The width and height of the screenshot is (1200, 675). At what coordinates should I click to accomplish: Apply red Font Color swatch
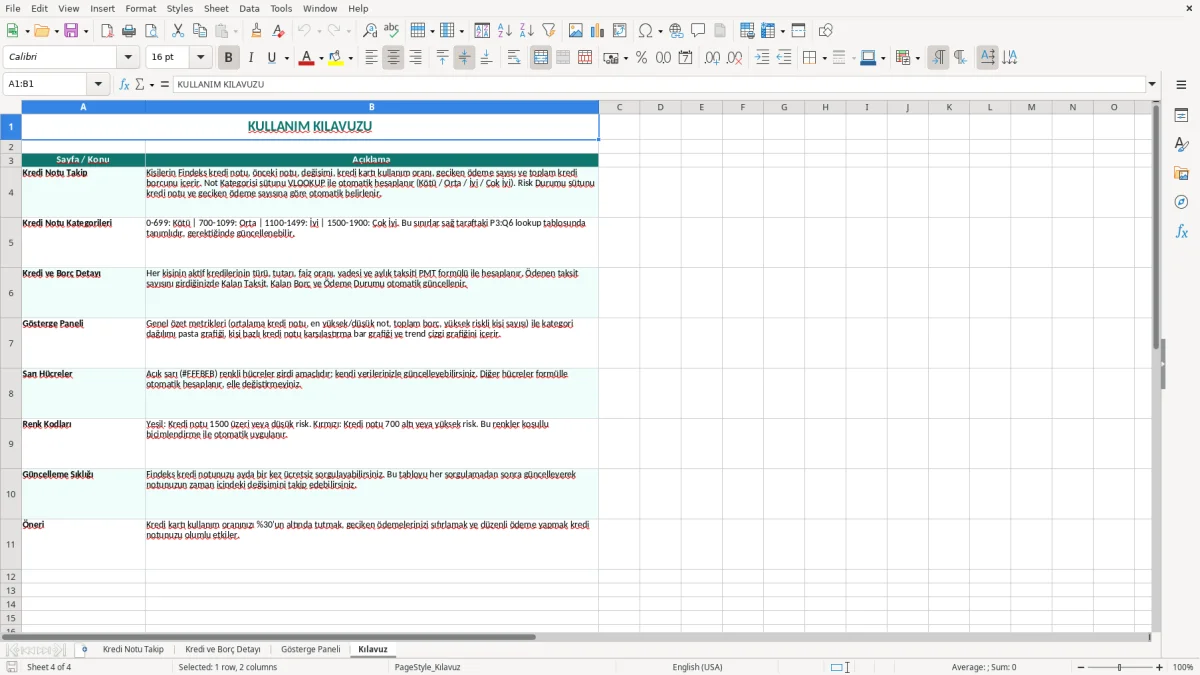tap(305, 58)
